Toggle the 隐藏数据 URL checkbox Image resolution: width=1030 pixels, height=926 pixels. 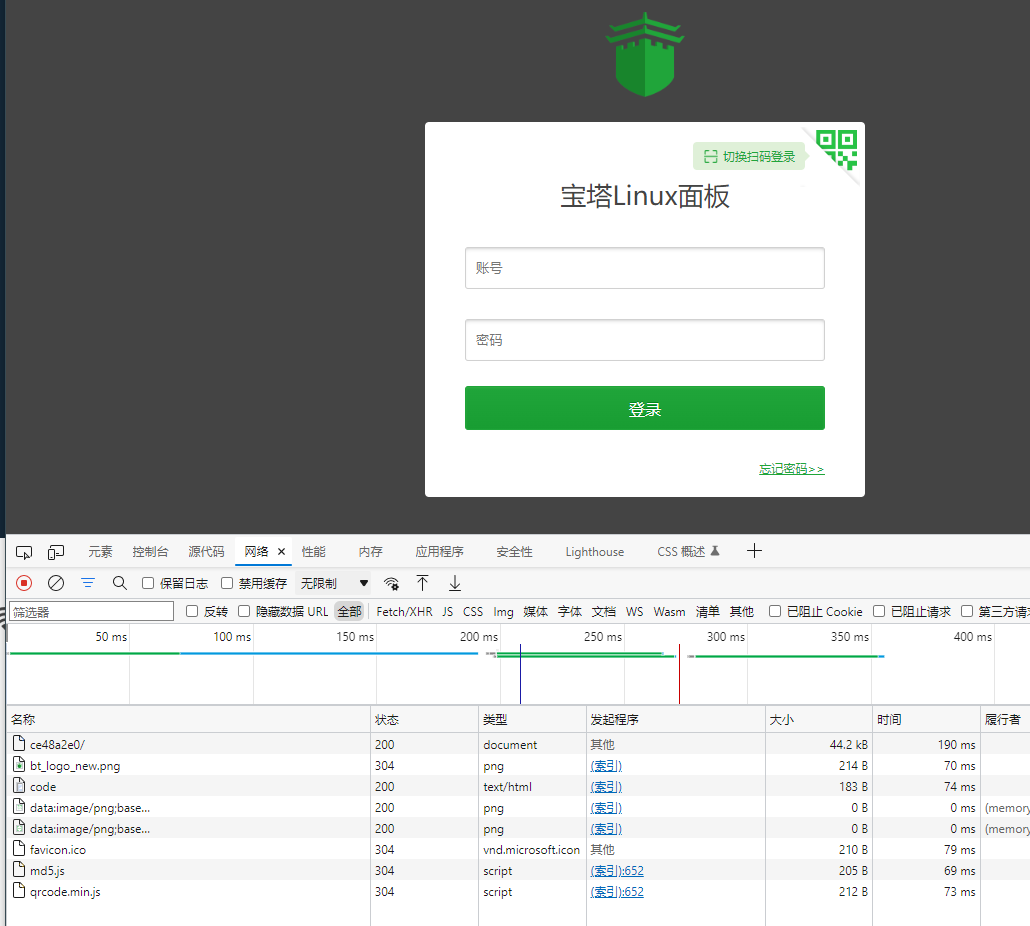click(x=244, y=611)
